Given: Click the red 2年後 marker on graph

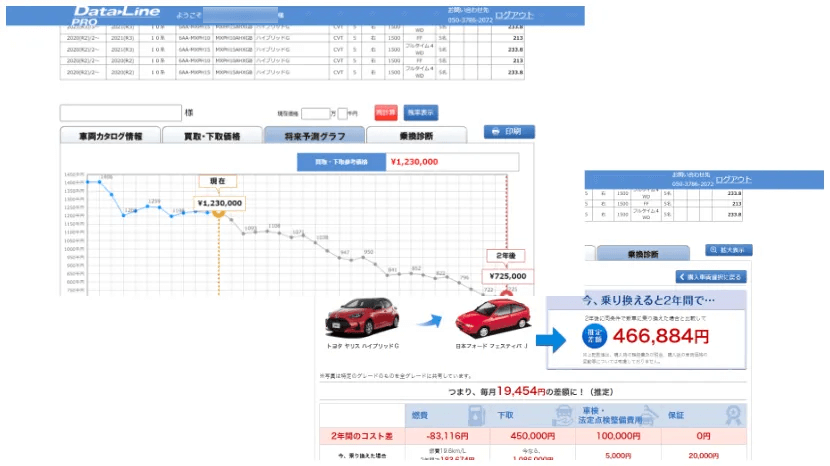Looking at the screenshot, I should (x=505, y=294).
